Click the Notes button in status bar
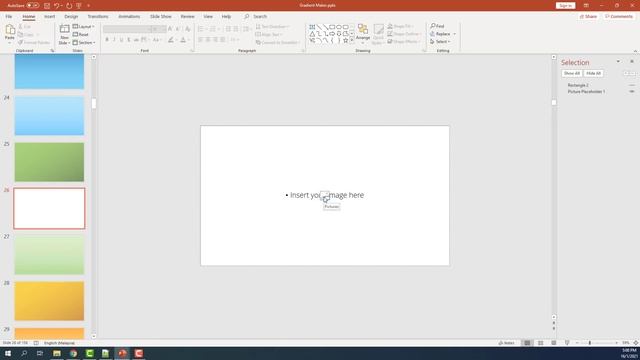This screenshot has width=640, height=360. [507, 343]
